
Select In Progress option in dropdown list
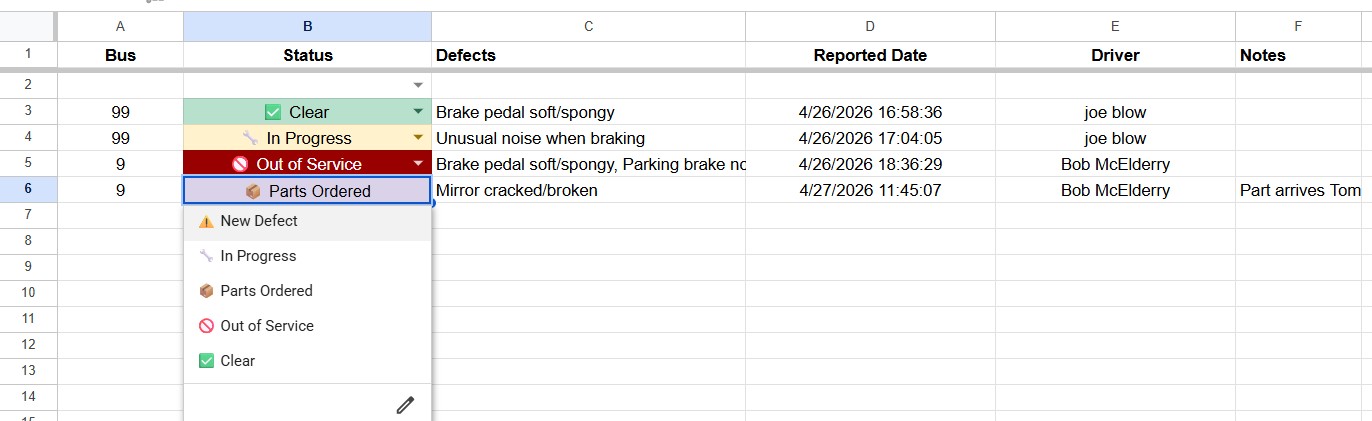tap(307, 256)
